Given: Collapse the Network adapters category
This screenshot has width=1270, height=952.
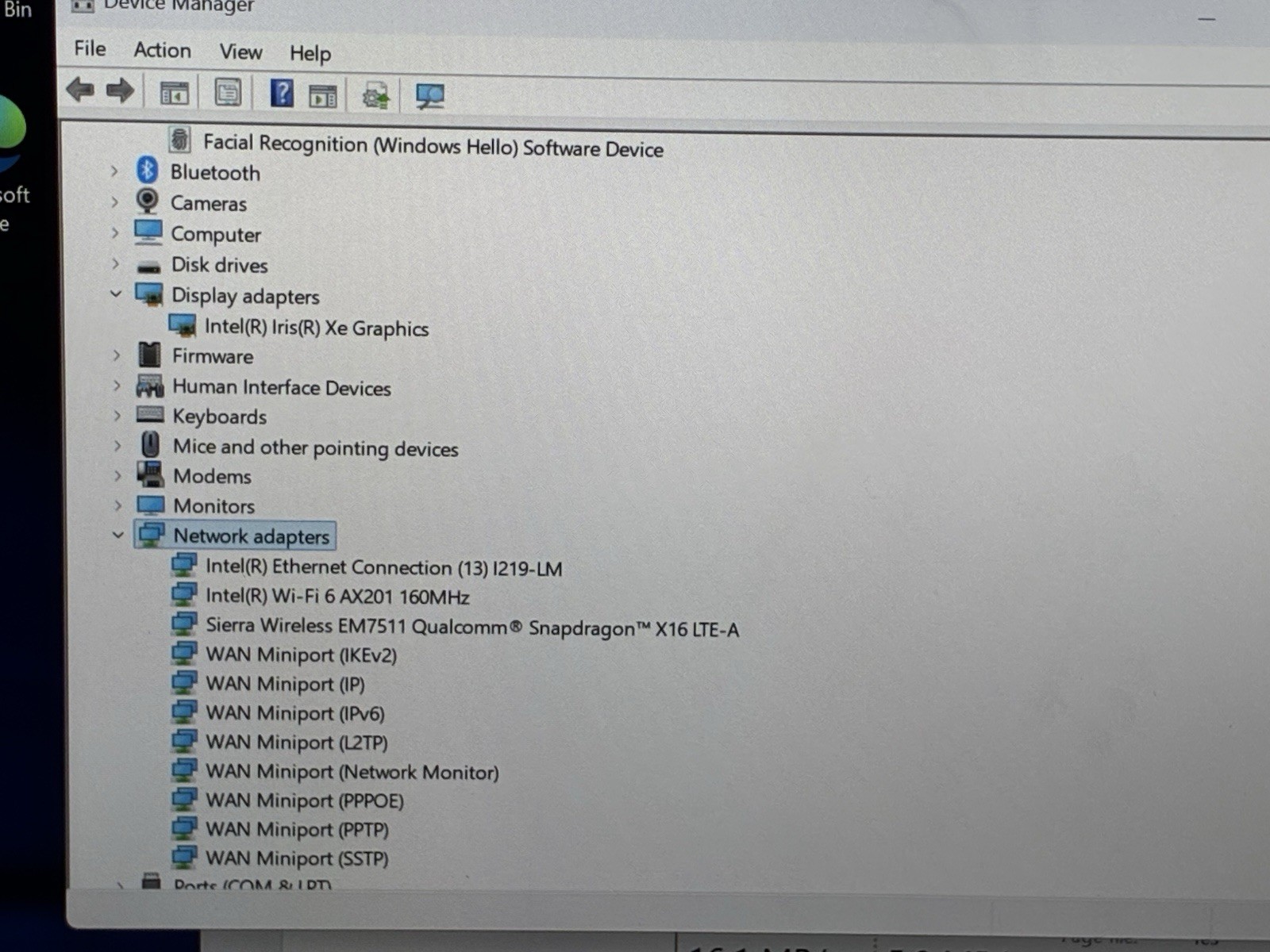Looking at the screenshot, I should point(118,535).
